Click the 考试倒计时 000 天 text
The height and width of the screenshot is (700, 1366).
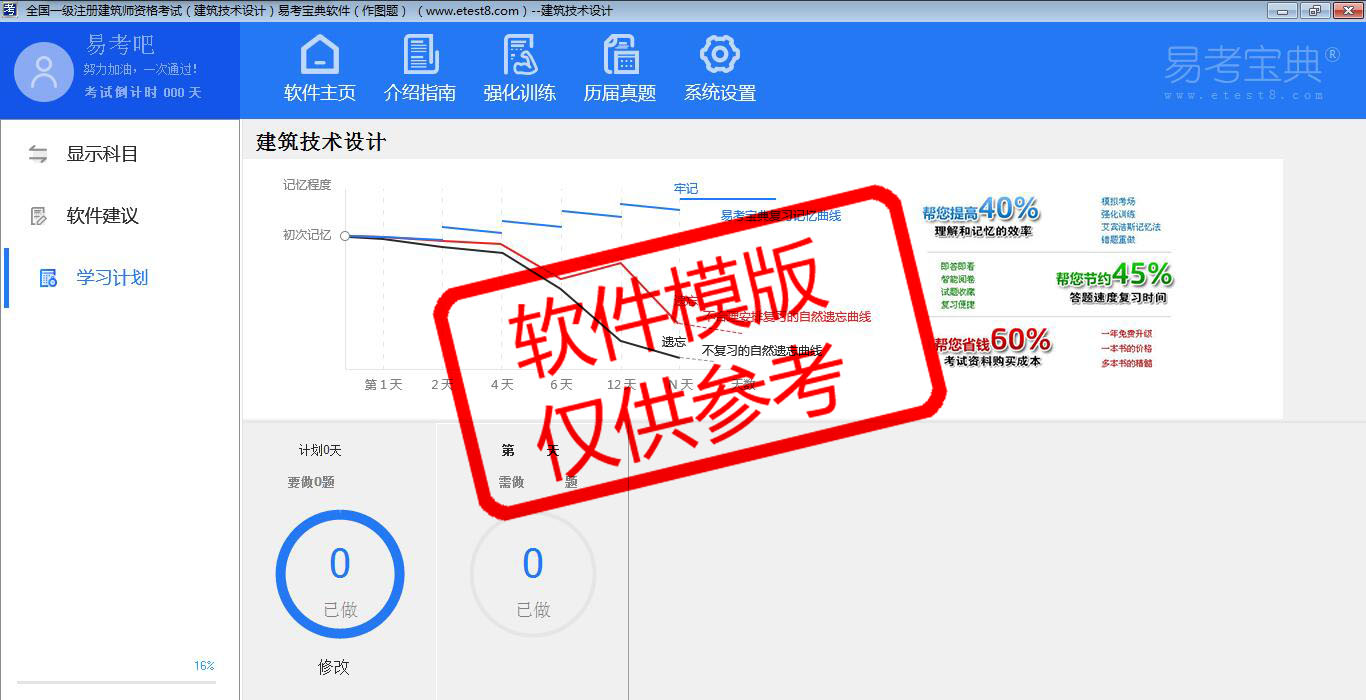143,92
